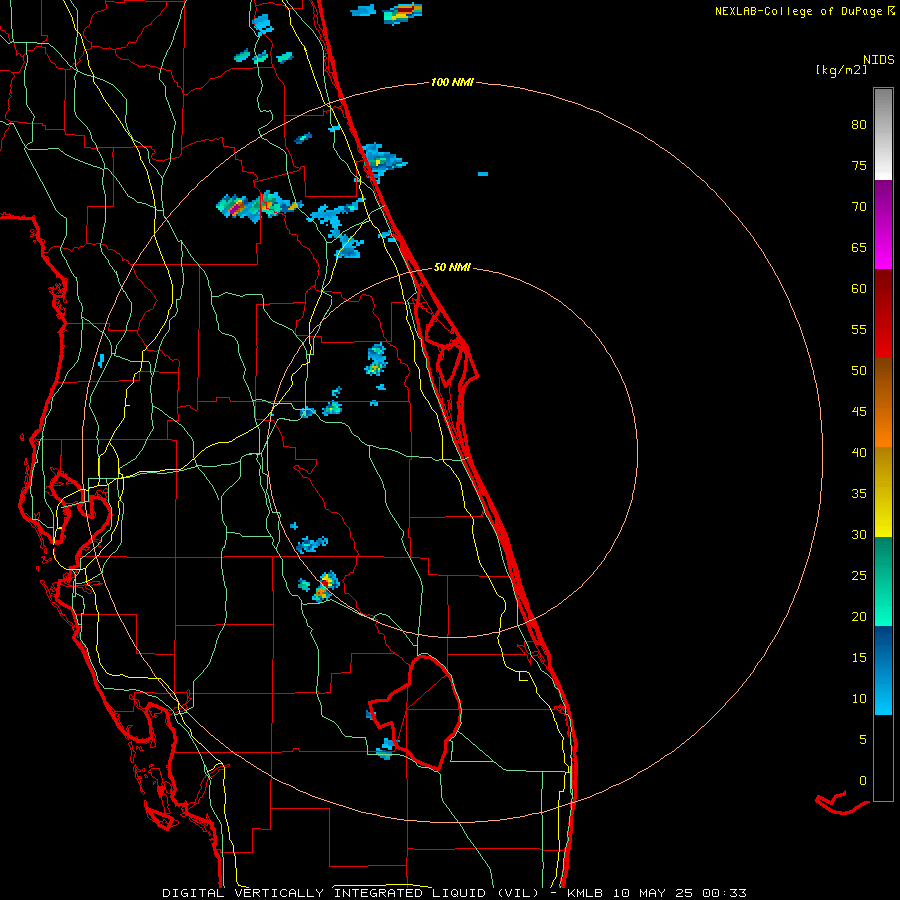The image size is (900, 900).
Task: Click the legend value 10
Action: tap(859, 699)
